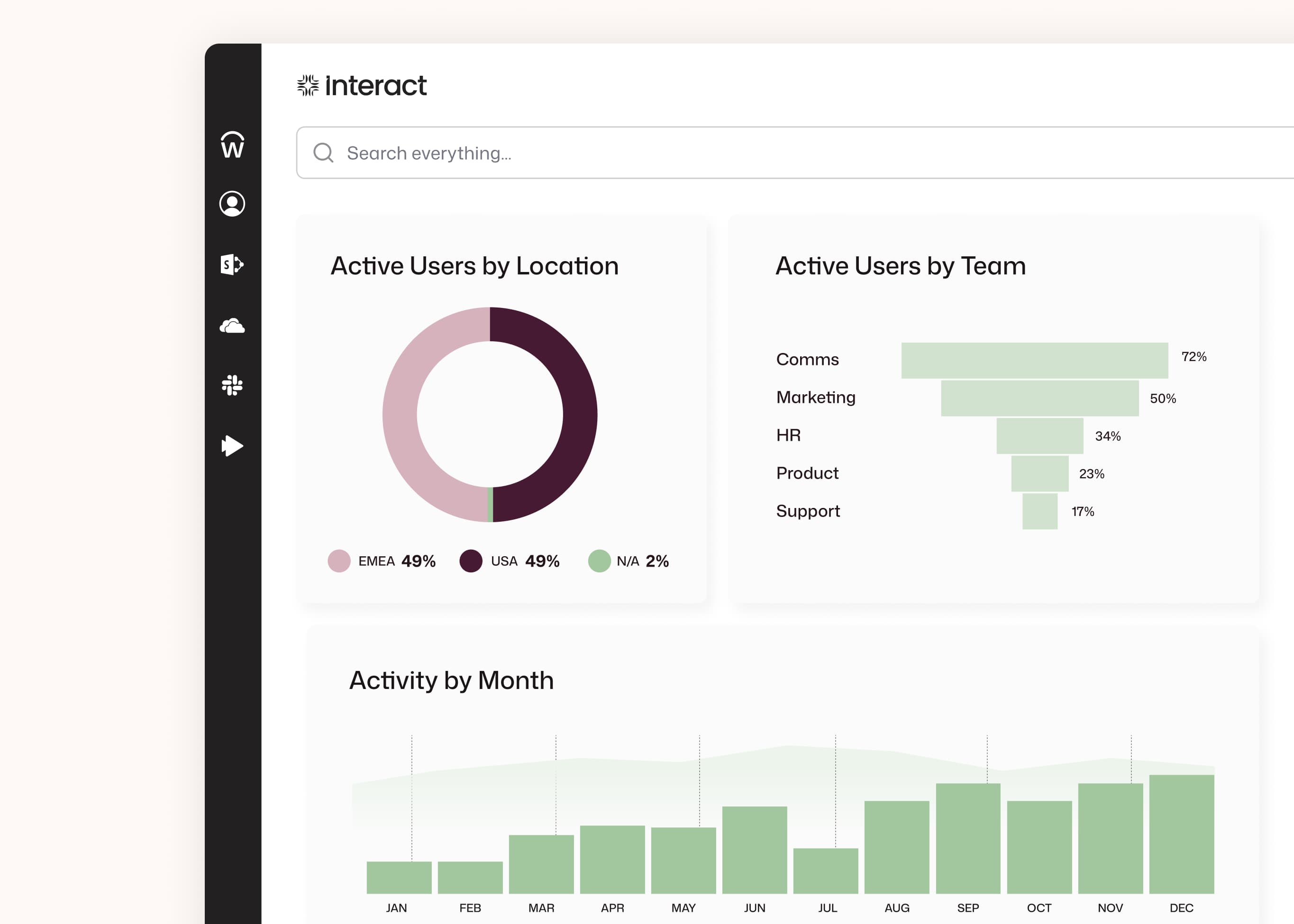The width and height of the screenshot is (1294, 924).
Task: Click the HR team label
Action: (x=789, y=435)
